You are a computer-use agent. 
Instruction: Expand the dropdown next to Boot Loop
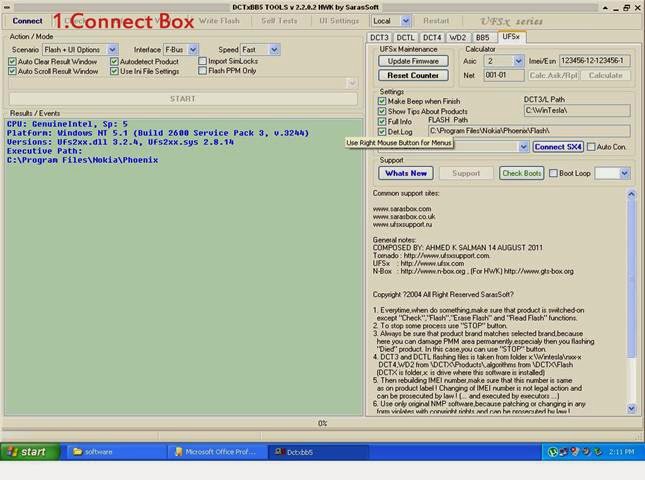coord(624,173)
